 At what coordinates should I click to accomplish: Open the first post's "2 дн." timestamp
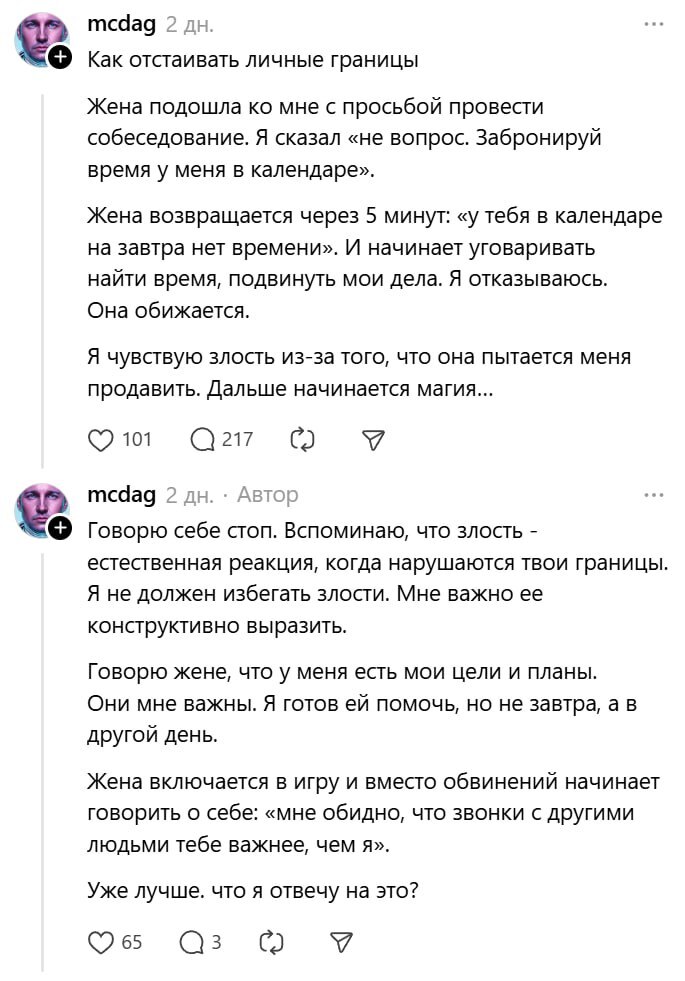point(189,24)
